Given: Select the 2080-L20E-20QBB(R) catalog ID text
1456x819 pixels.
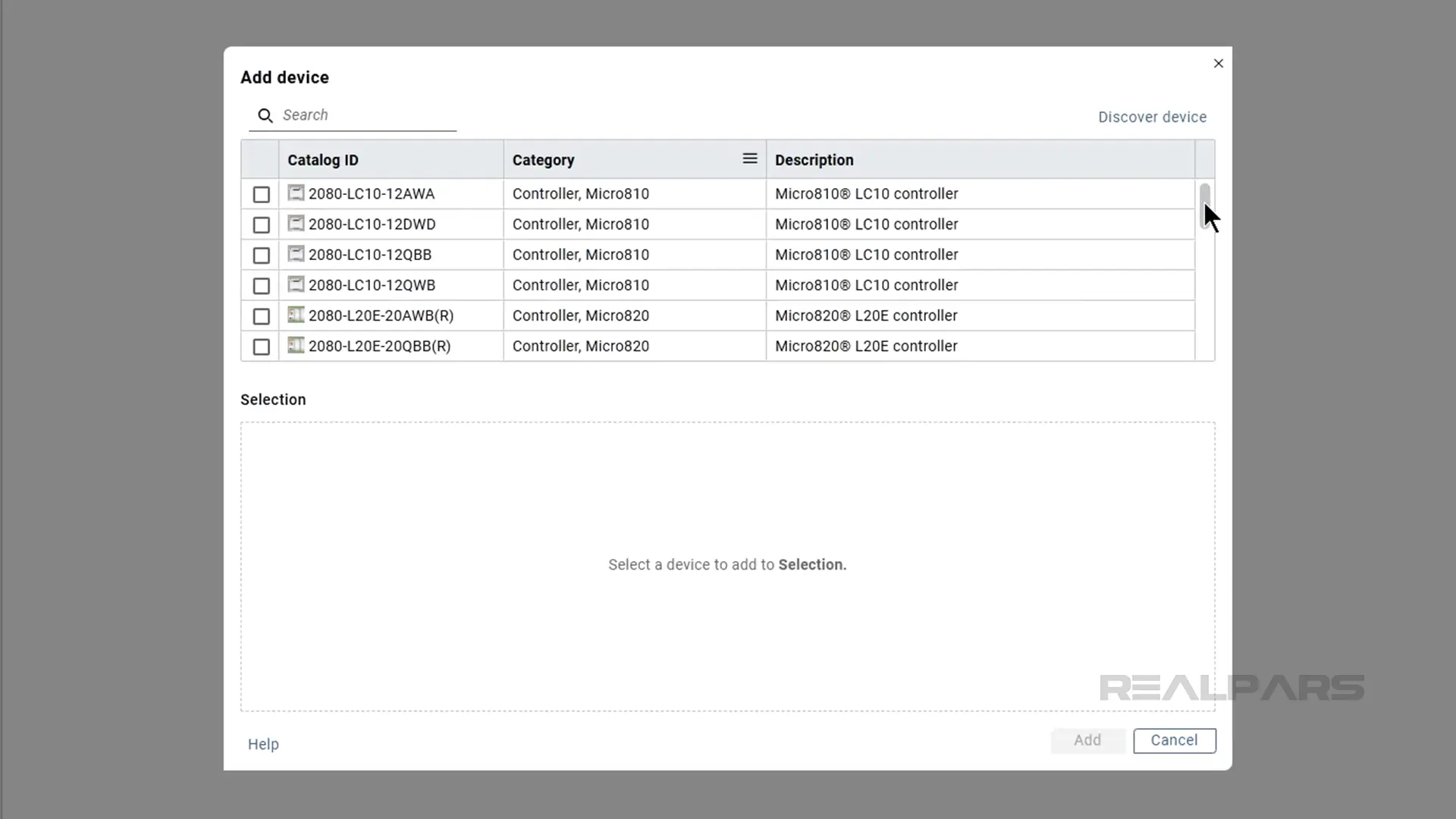Looking at the screenshot, I should 380,346.
